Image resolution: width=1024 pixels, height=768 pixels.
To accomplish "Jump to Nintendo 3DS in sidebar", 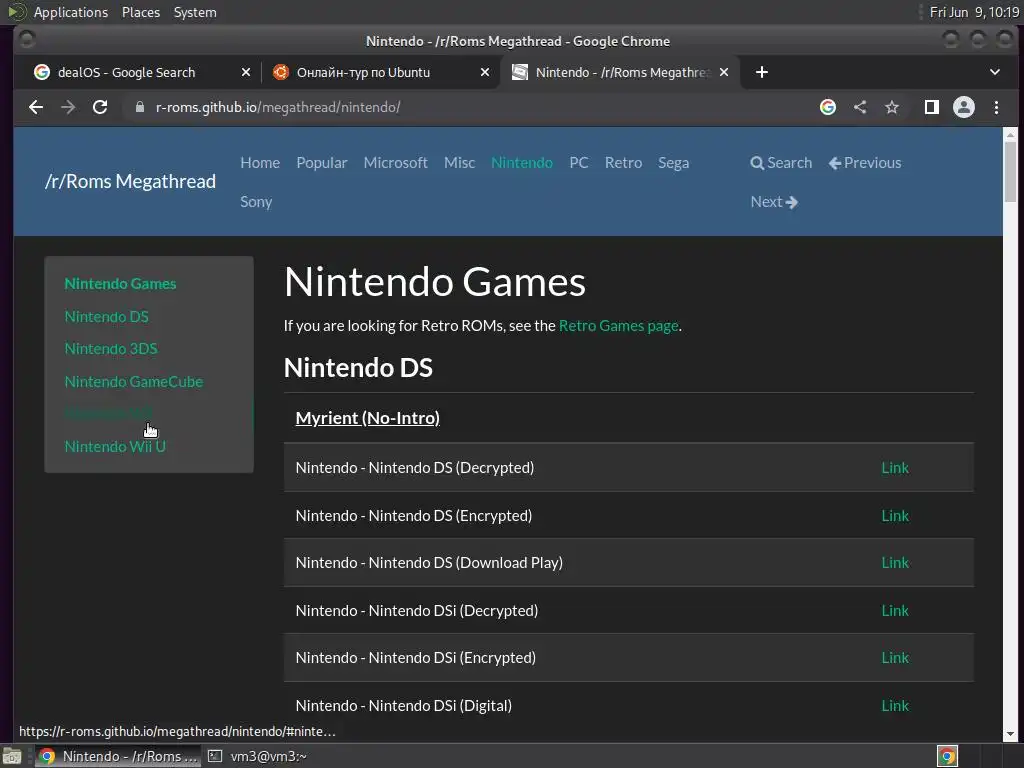I will tap(111, 349).
